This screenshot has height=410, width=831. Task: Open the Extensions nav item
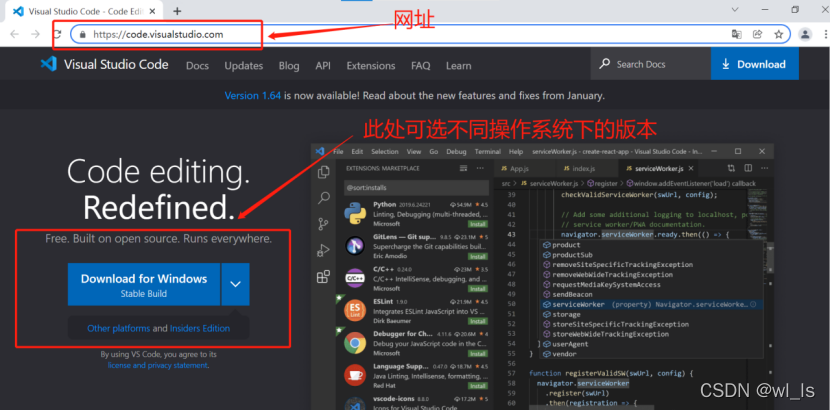371,66
